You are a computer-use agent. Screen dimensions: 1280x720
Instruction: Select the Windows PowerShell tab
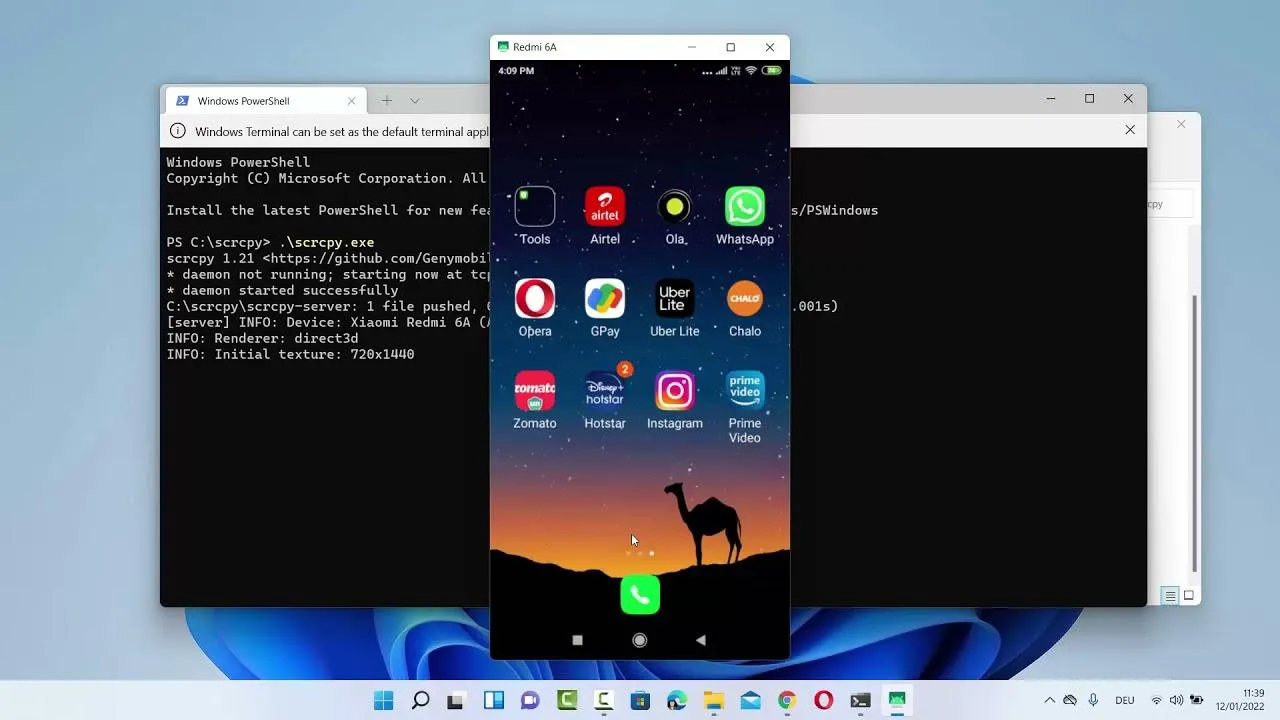pyautogui.click(x=265, y=101)
